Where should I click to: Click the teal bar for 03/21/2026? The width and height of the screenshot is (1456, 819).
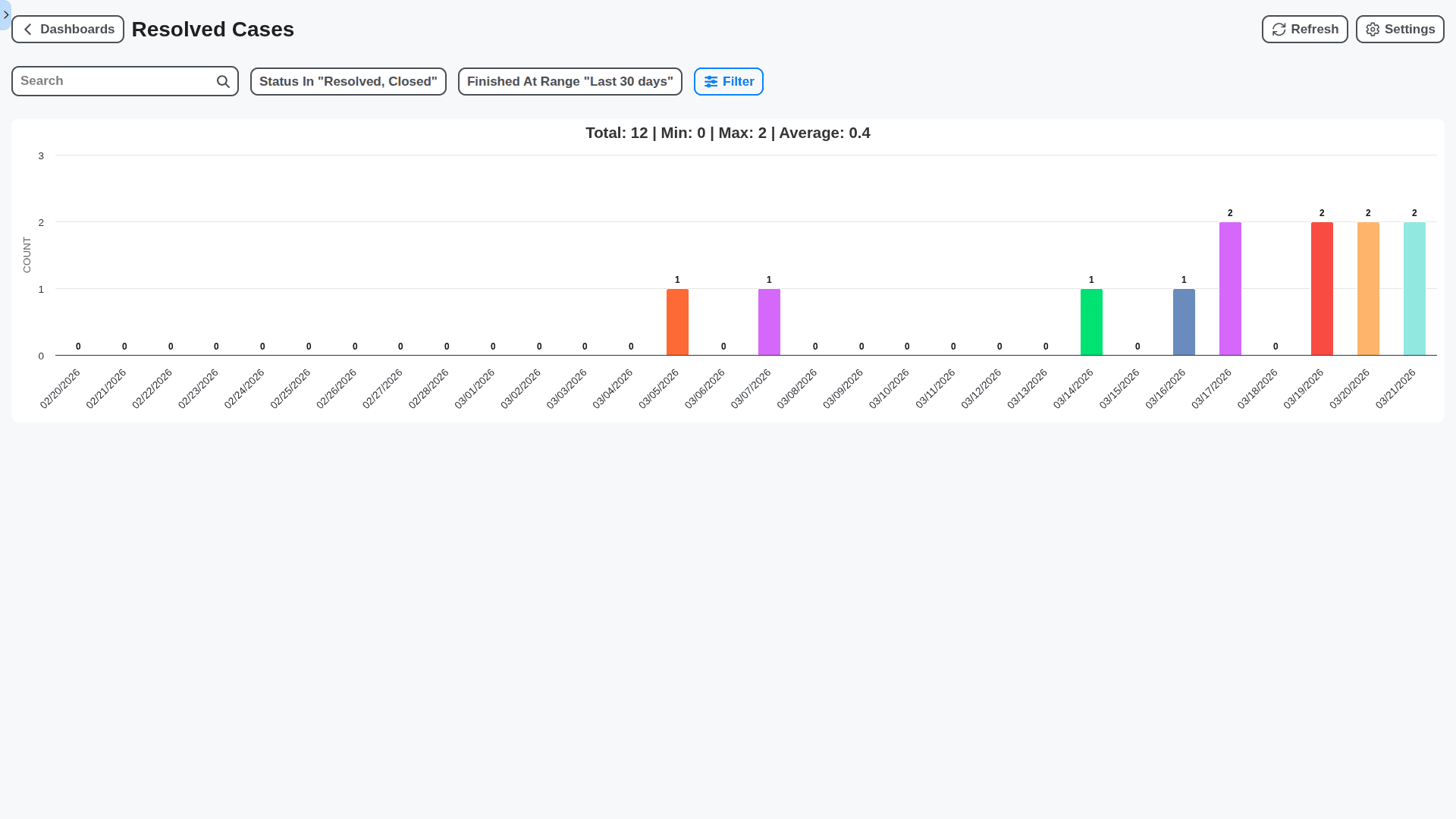coord(1414,288)
